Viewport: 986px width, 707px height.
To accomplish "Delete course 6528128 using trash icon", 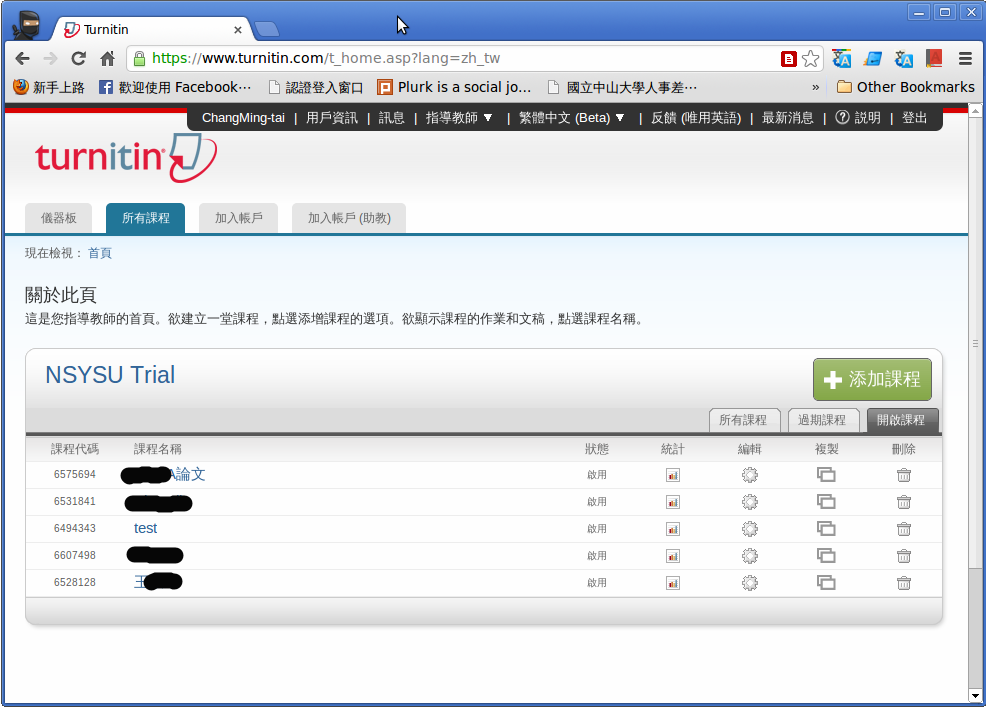I will [x=903, y=583].
